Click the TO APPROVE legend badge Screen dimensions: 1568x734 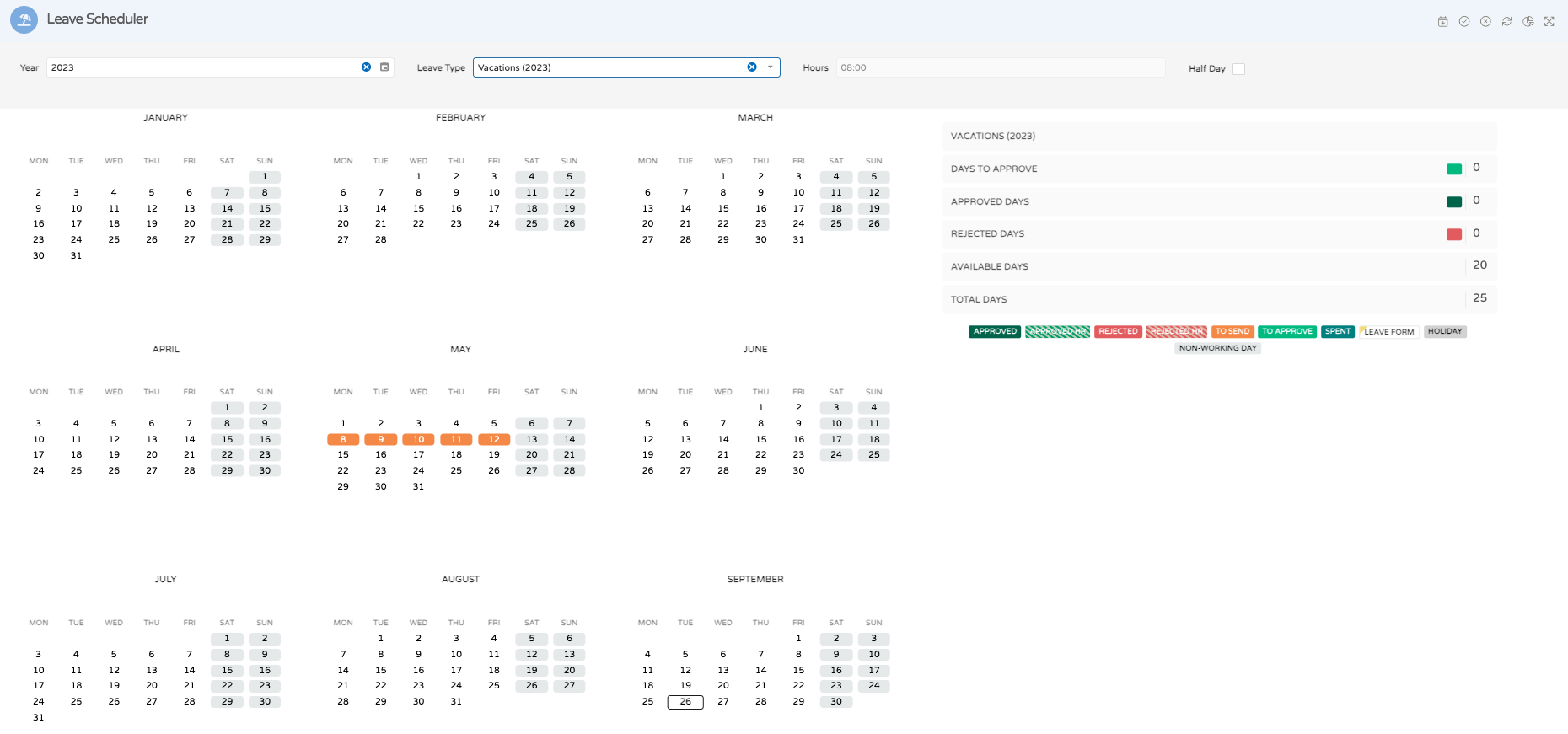[1287, 331]
